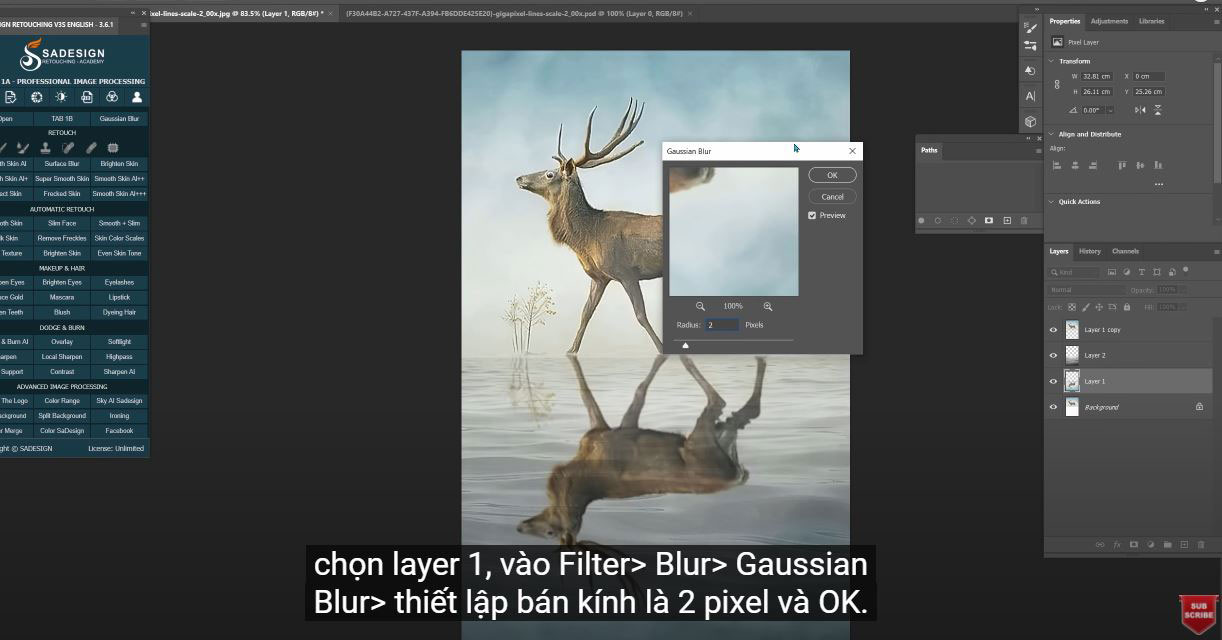This screenshot has height=640, width=1222.
Task: Click the zoom out magnifier in Gaussian Blur
Action: click(x=700, y=306)
